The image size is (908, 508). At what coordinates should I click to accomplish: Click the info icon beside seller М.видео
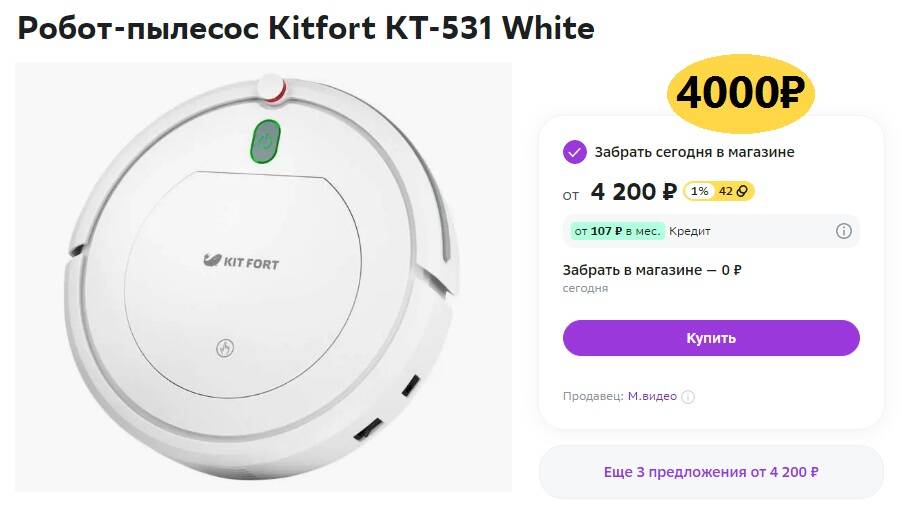coord(688,397)
